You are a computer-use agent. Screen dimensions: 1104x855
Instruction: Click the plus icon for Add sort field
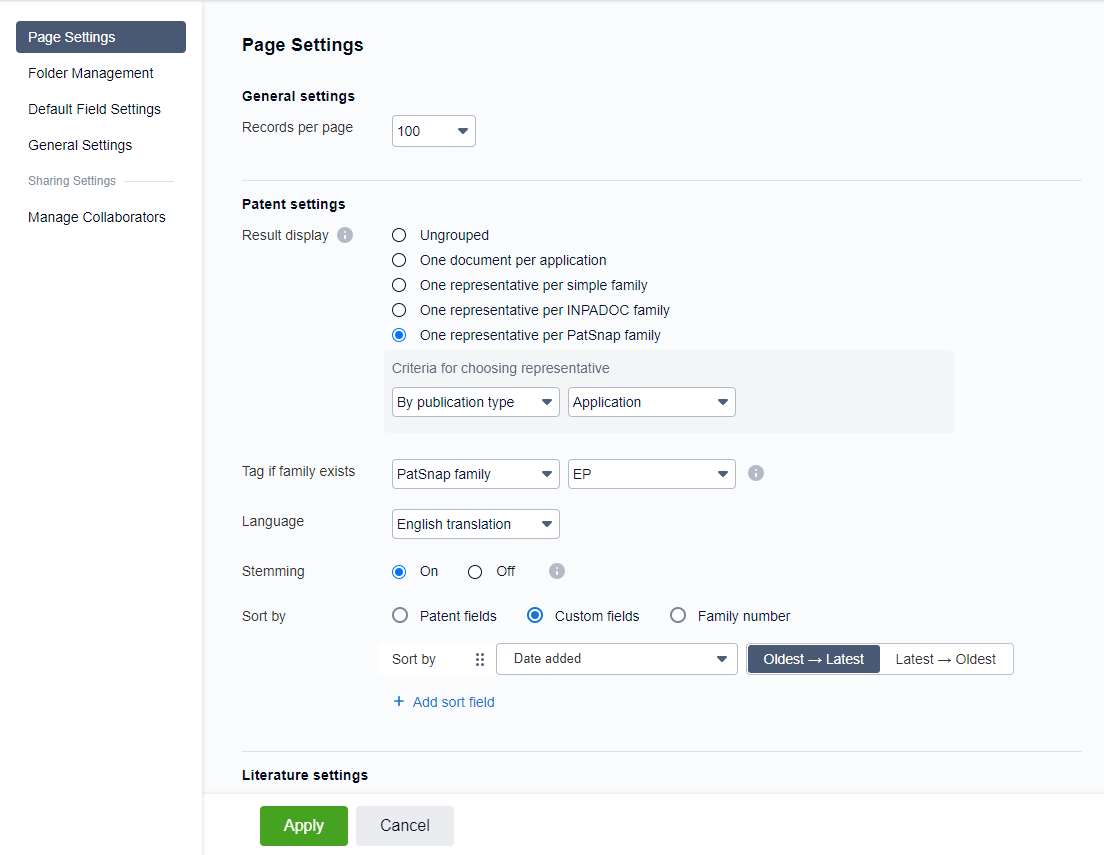399,702
